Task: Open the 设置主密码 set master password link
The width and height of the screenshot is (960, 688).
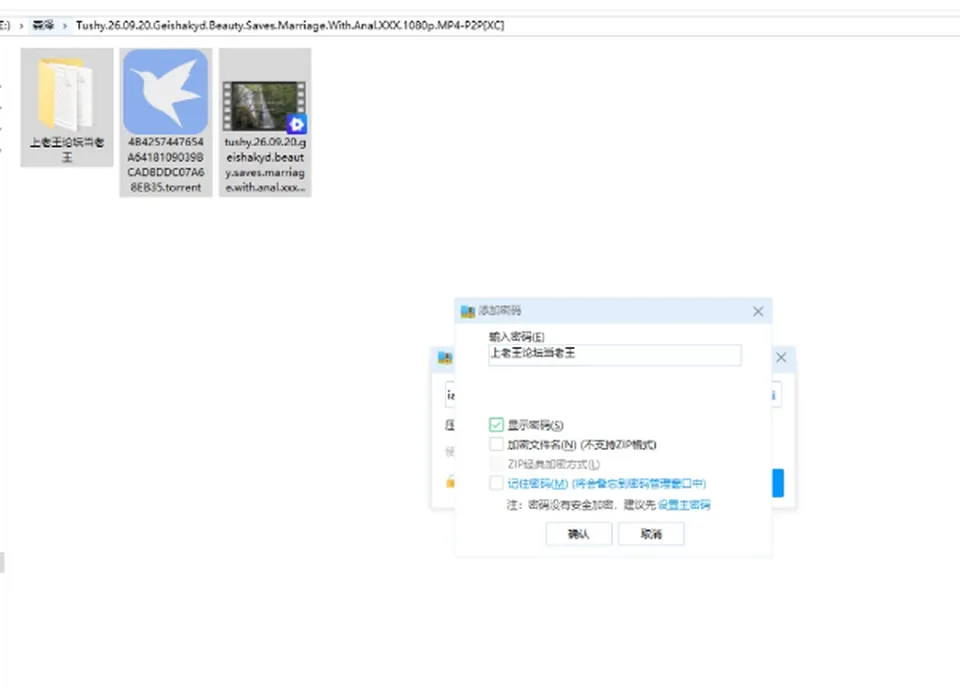Action: [x=684, y=505]
